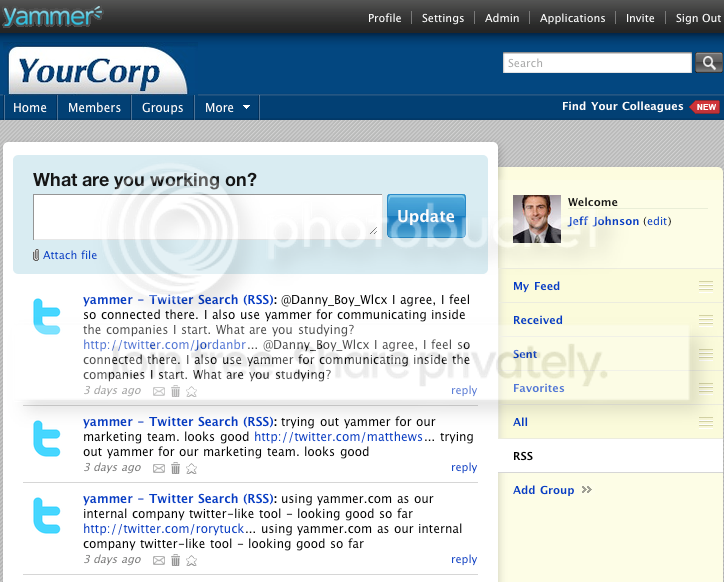Select Received in sidebar

(537, 320)
